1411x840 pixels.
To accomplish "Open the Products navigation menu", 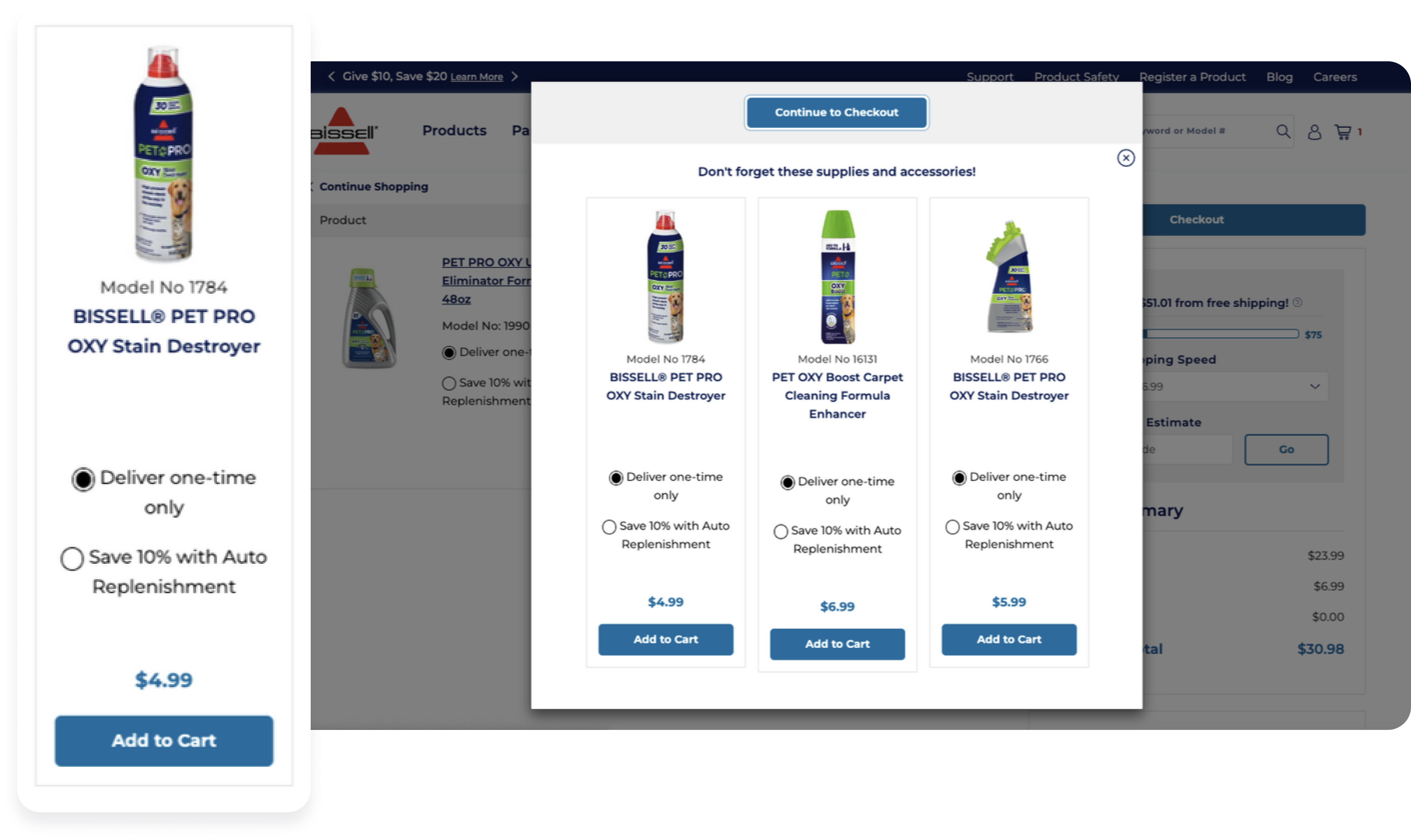I will pyautogui.click(x=454, y=131).
